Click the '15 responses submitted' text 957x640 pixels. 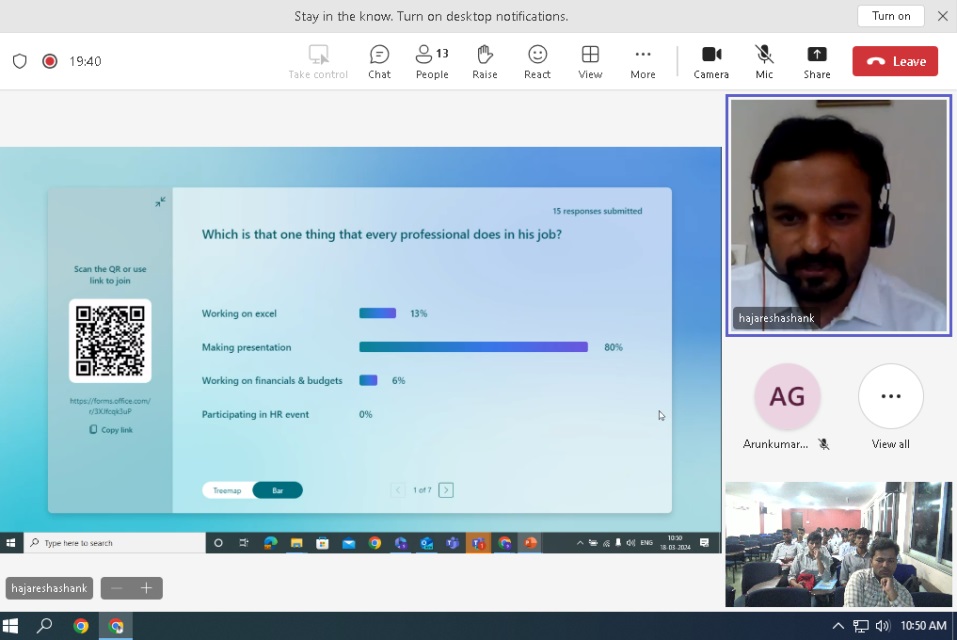tap(598, 211)
